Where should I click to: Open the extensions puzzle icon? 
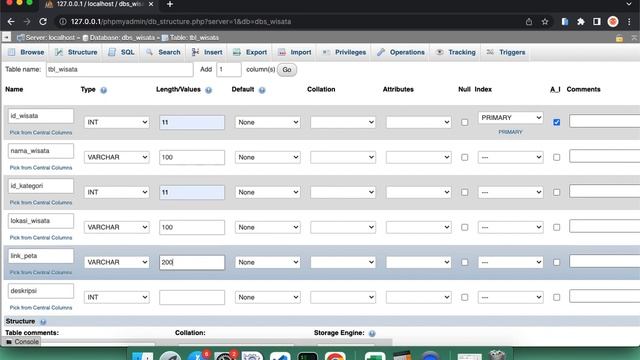point(581,22)
